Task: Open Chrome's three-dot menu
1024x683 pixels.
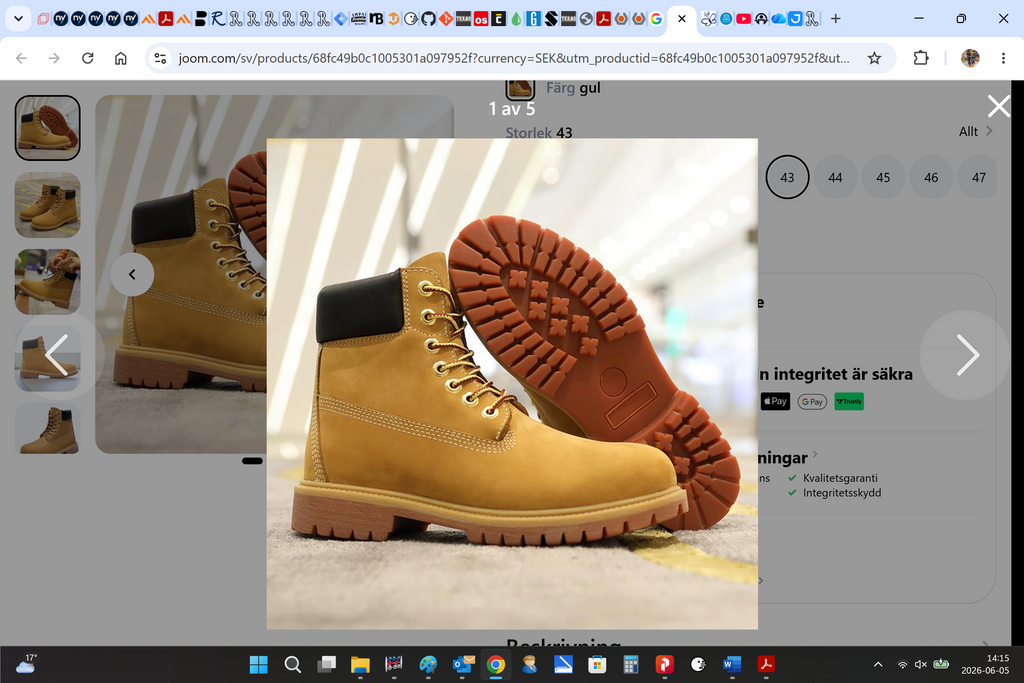Action: pos(1003,58)
